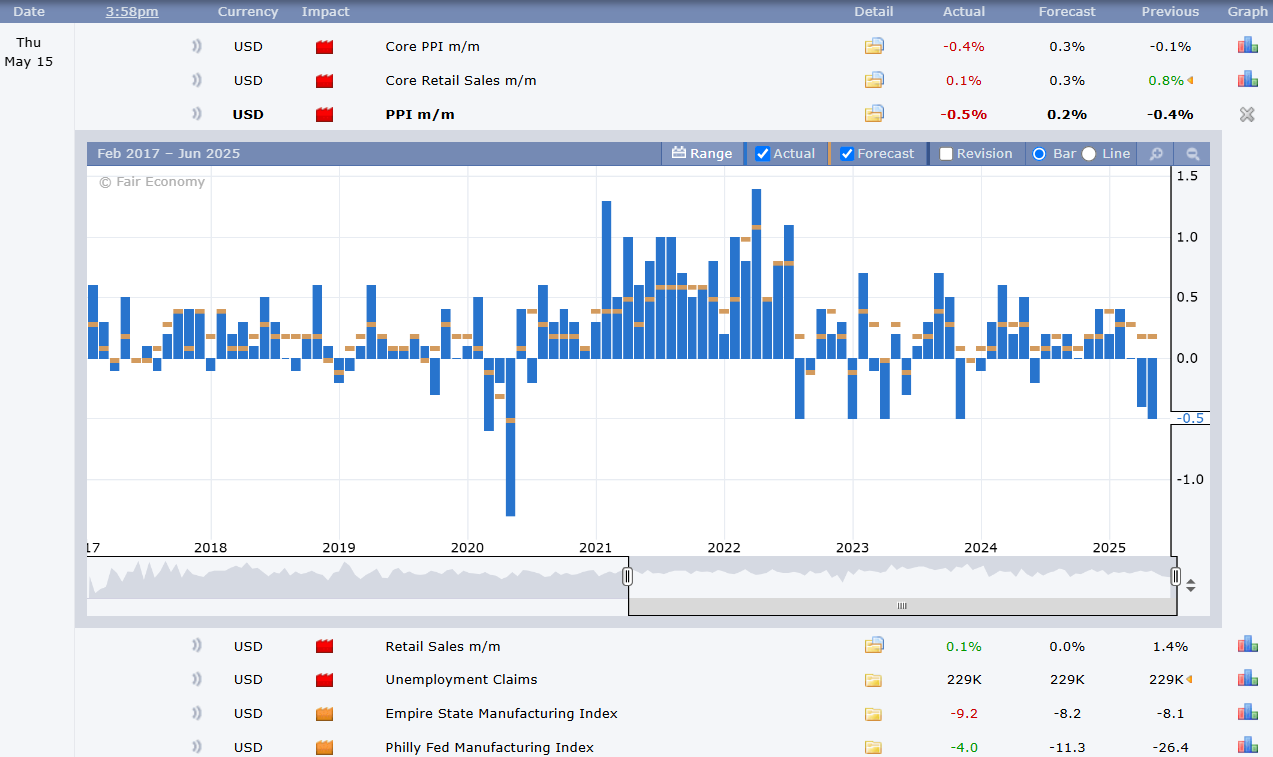Open graph for Philly Fed Manufacturing Index
This screenshot has height=757, width=1273.
pyautogui.click(x=1247, y=746)
